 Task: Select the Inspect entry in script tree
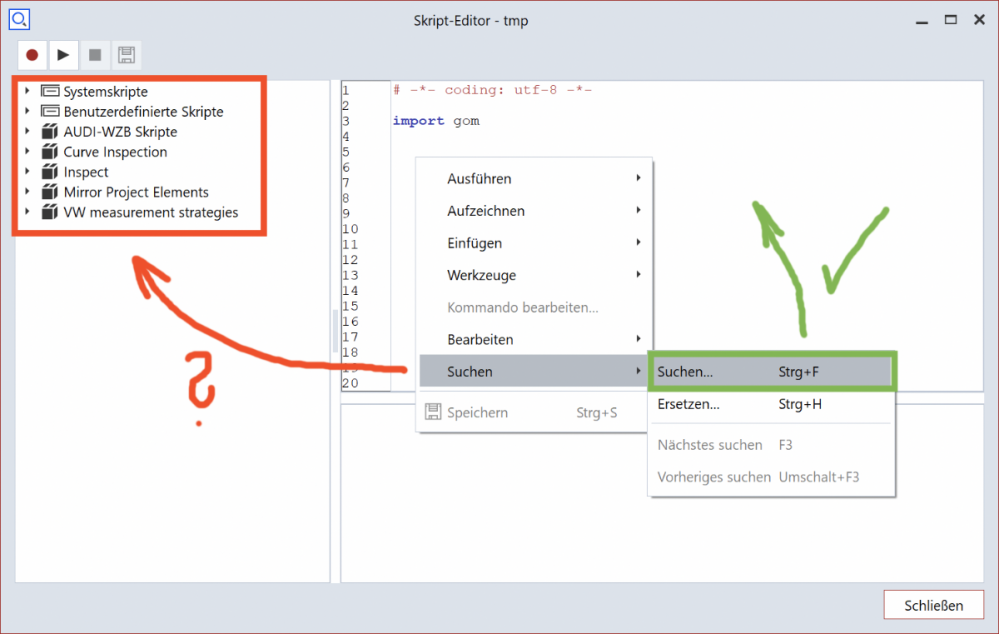[x=86, y=172]
